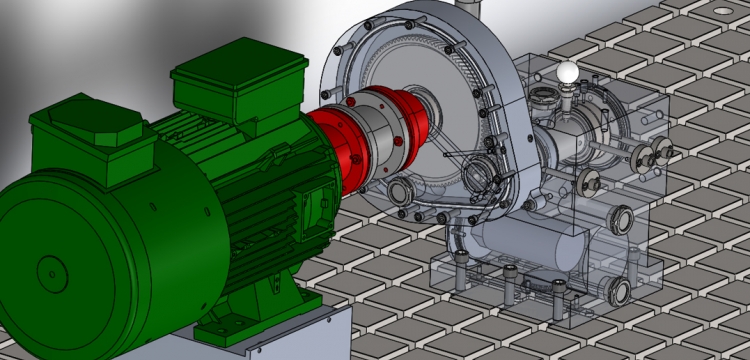Viewport: 750px width, 360px height.
Task: Click the center circle of motor's fan cover
Action: (x=52, y=274)
